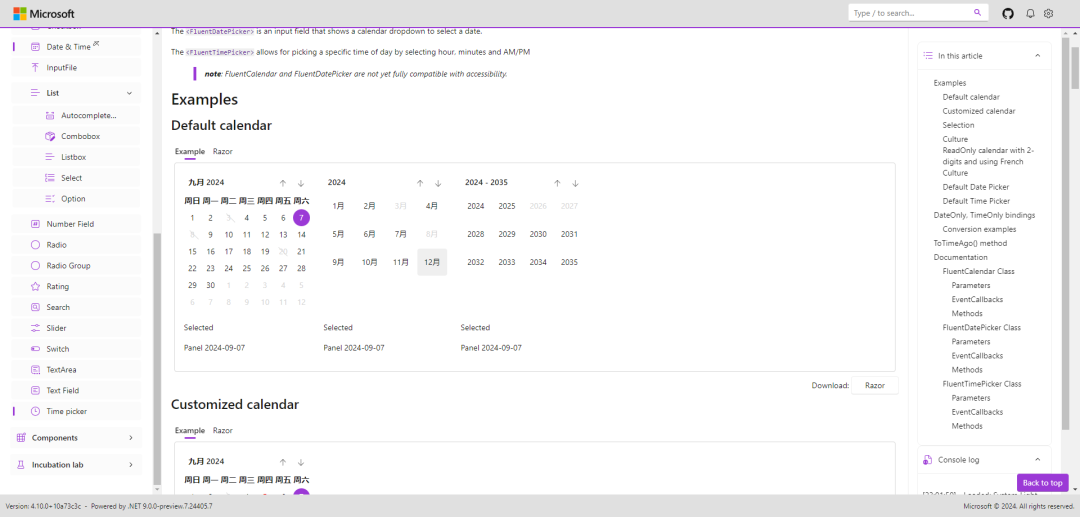This screenshot has width=1080, height=517.
Task: Click the Back to top button
Action: point(1042,483)
